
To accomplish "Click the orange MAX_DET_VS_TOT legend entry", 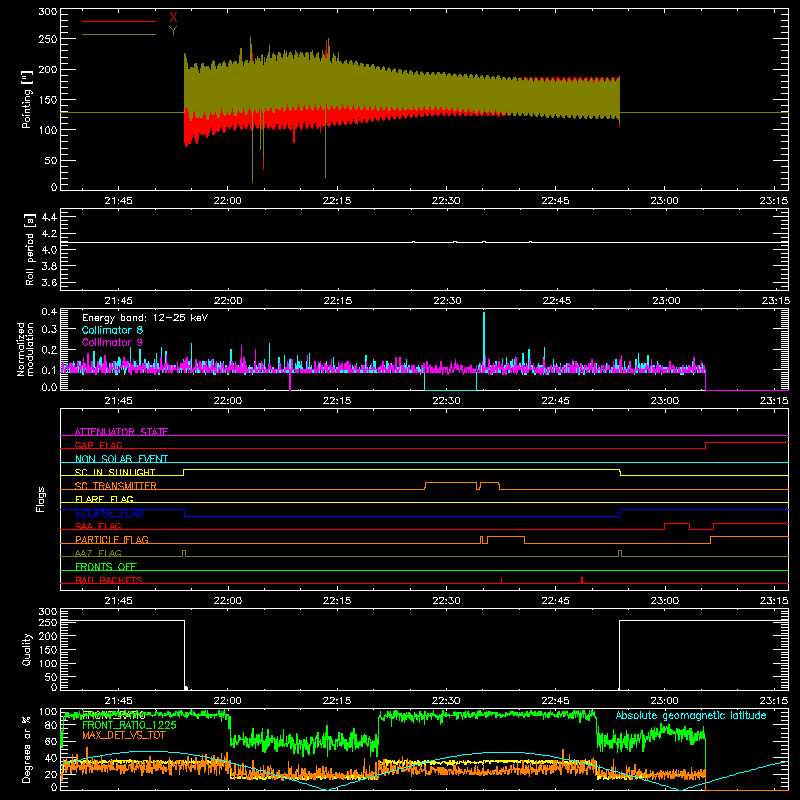I will coord(124,735).
